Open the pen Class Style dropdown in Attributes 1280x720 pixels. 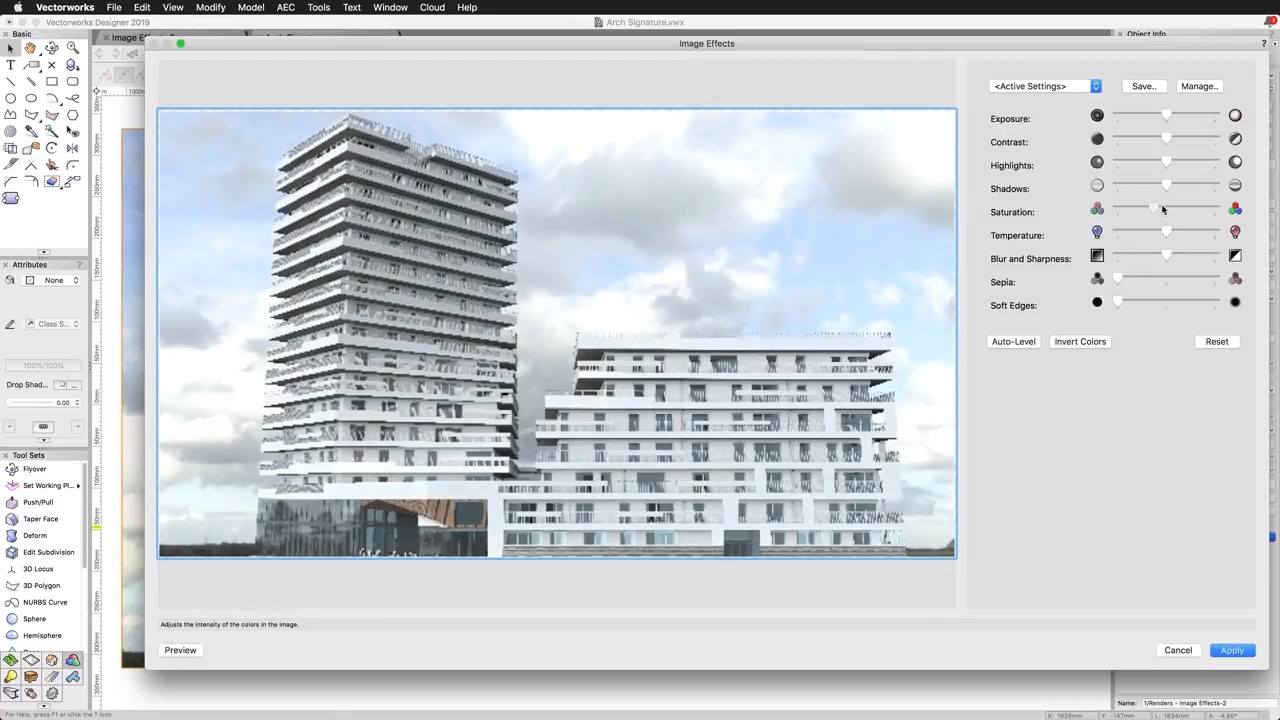(52, 324)
